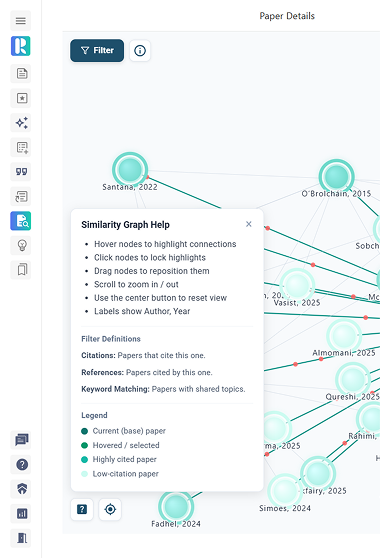Click the 'Highly cited paper' legend swatch

pyautogui.click(x=84, y=460)
